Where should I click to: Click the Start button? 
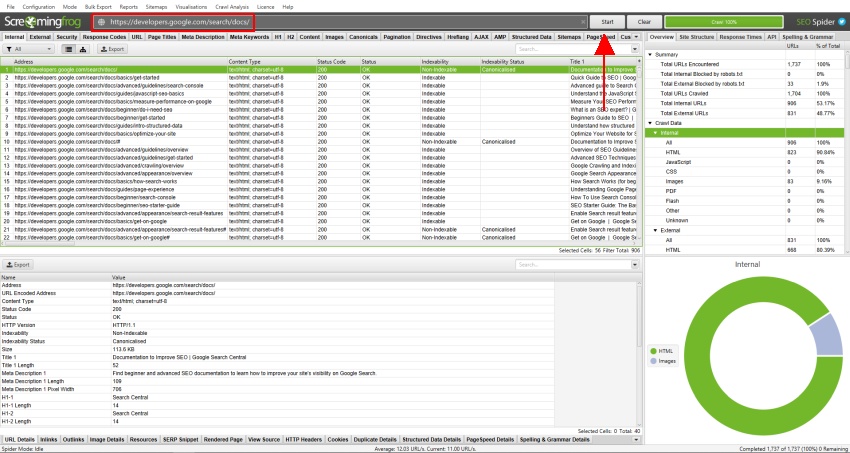(607, 22)
